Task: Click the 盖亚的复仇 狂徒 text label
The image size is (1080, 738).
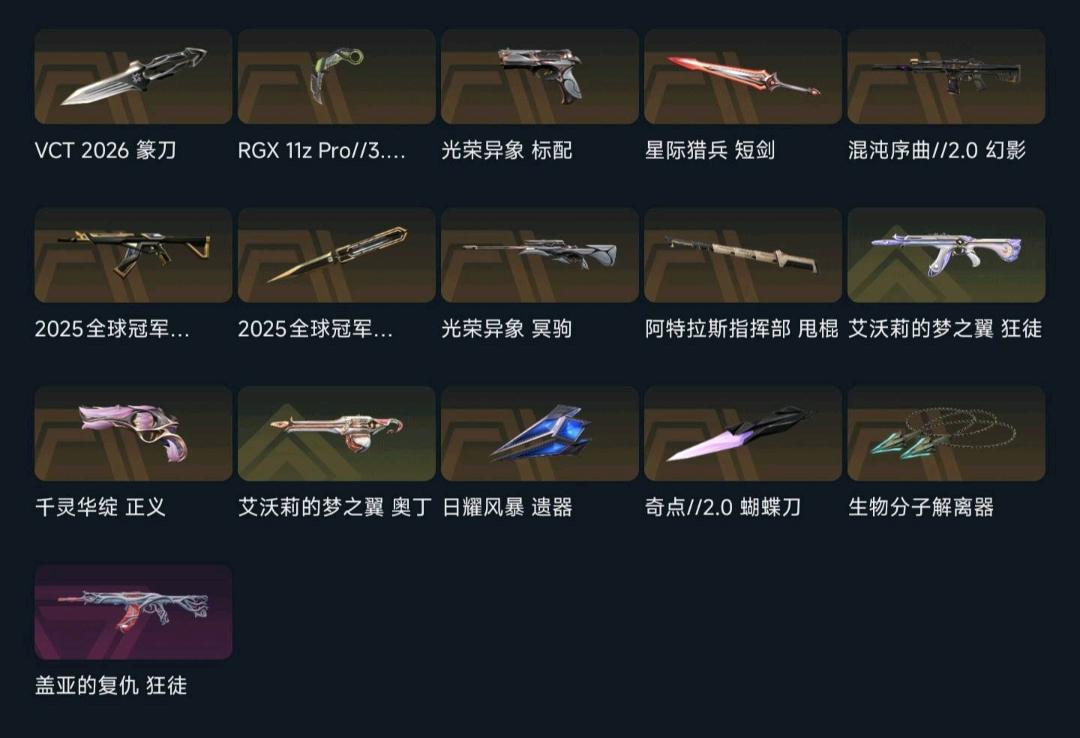Action: pyautogui.click(x=111, y=686)
